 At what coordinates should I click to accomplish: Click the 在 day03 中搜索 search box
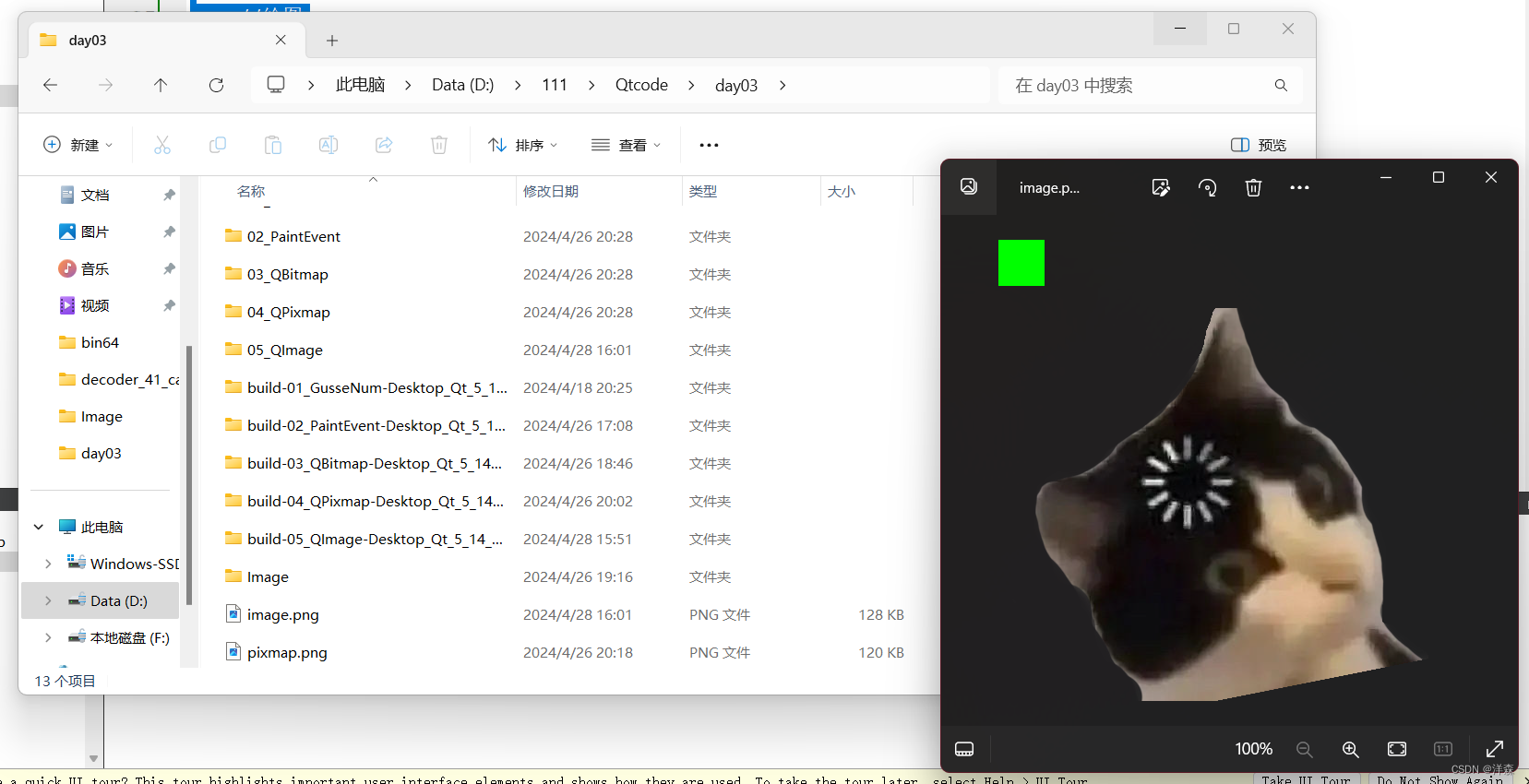tap(1150, 85)
